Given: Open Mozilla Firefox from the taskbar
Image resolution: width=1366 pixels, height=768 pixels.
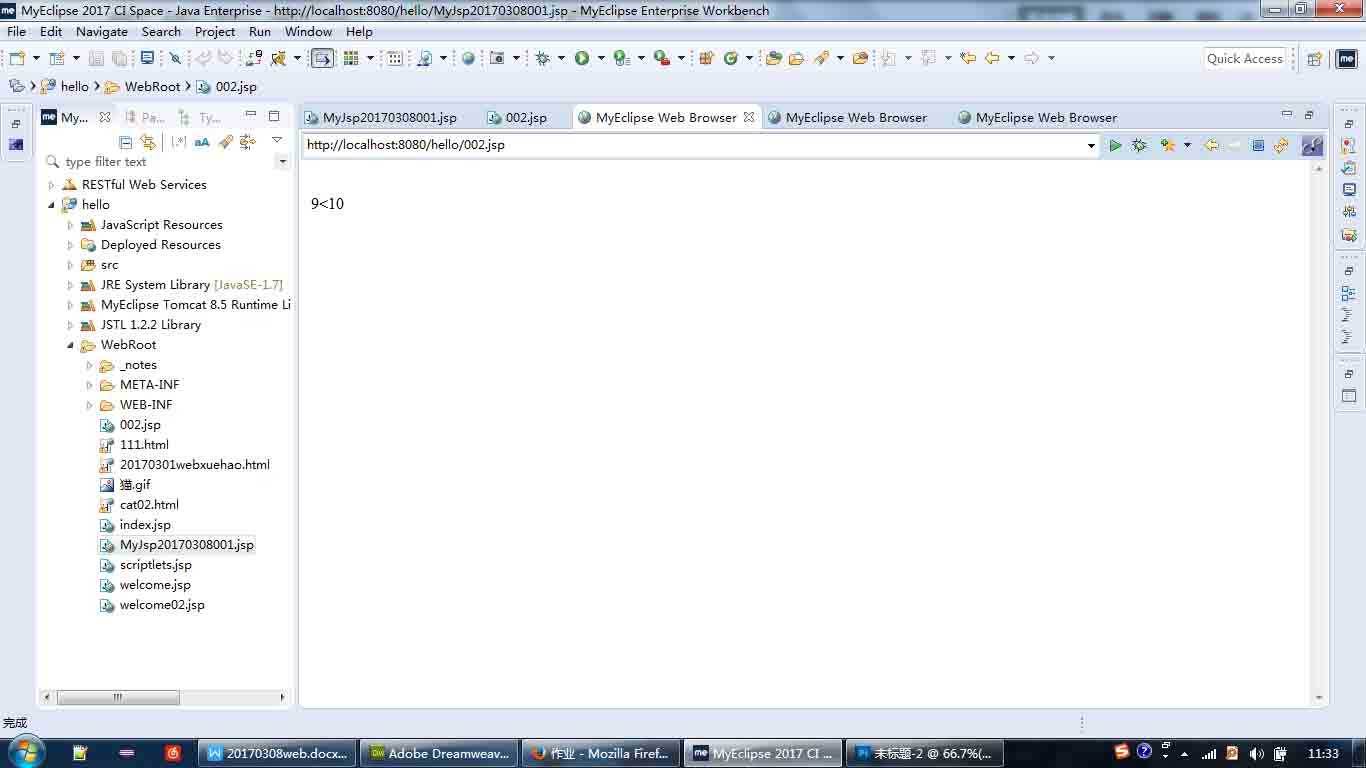Looking at the screenshot, I should click(x=601, y=753).
